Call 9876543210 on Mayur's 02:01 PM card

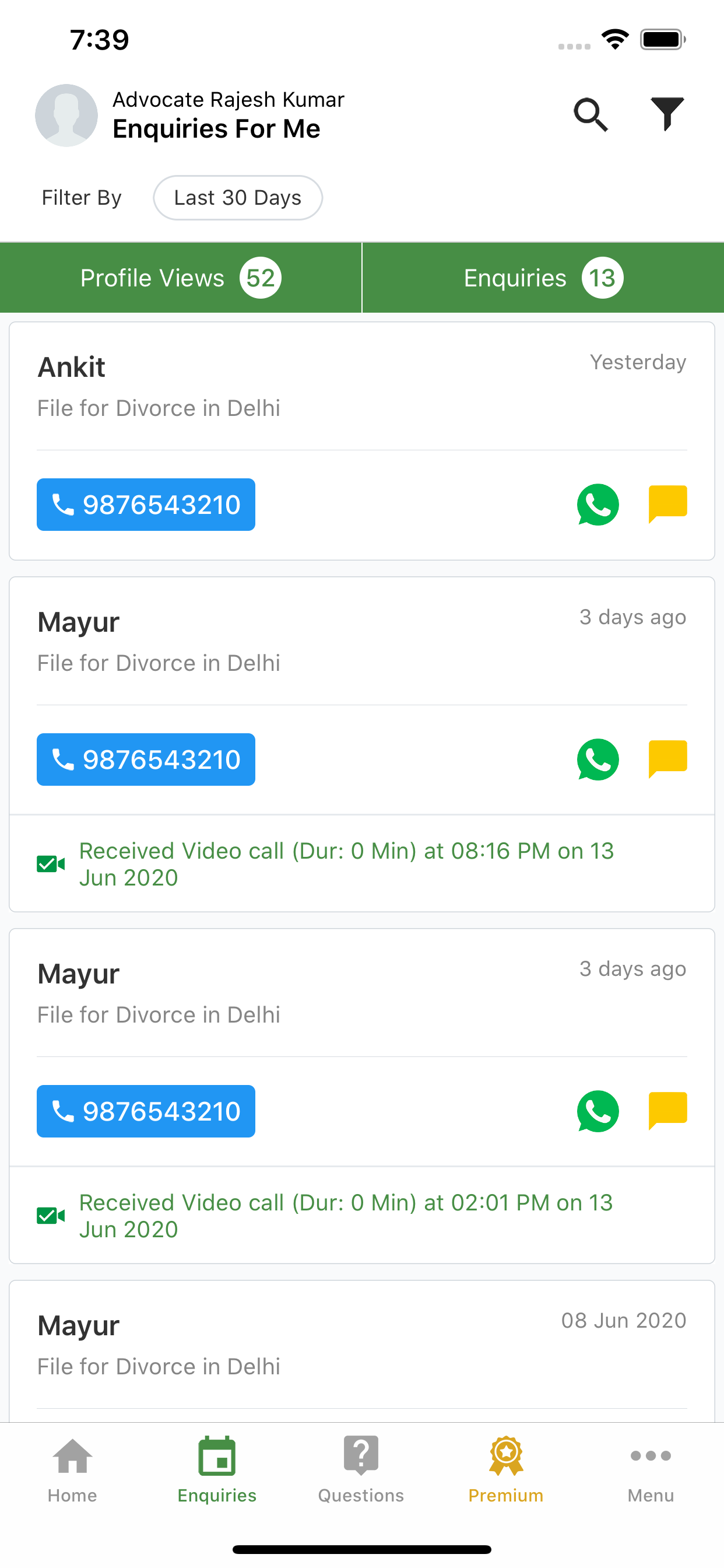coord(146,1111)
